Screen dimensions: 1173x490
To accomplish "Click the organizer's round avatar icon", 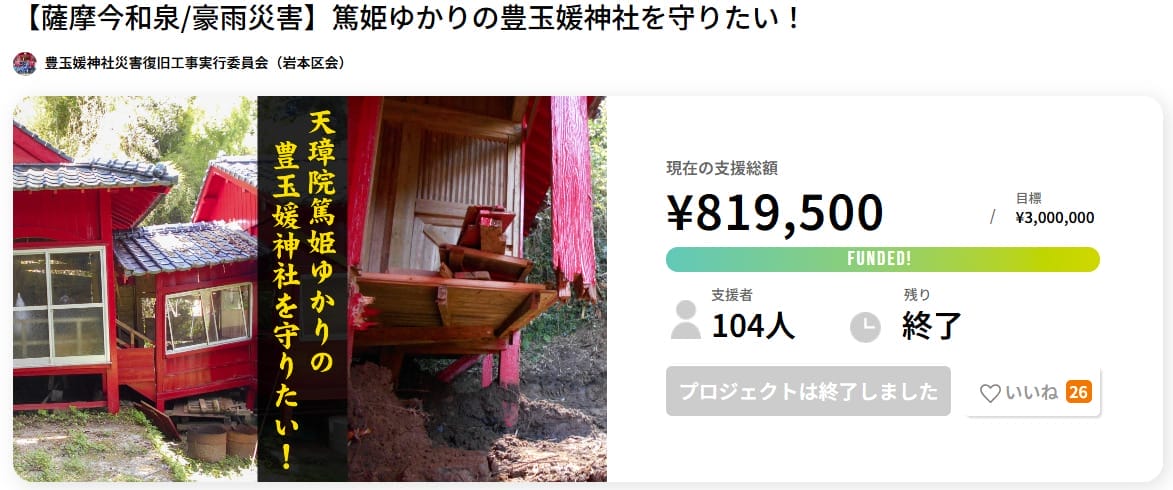I will click(25, 64).
